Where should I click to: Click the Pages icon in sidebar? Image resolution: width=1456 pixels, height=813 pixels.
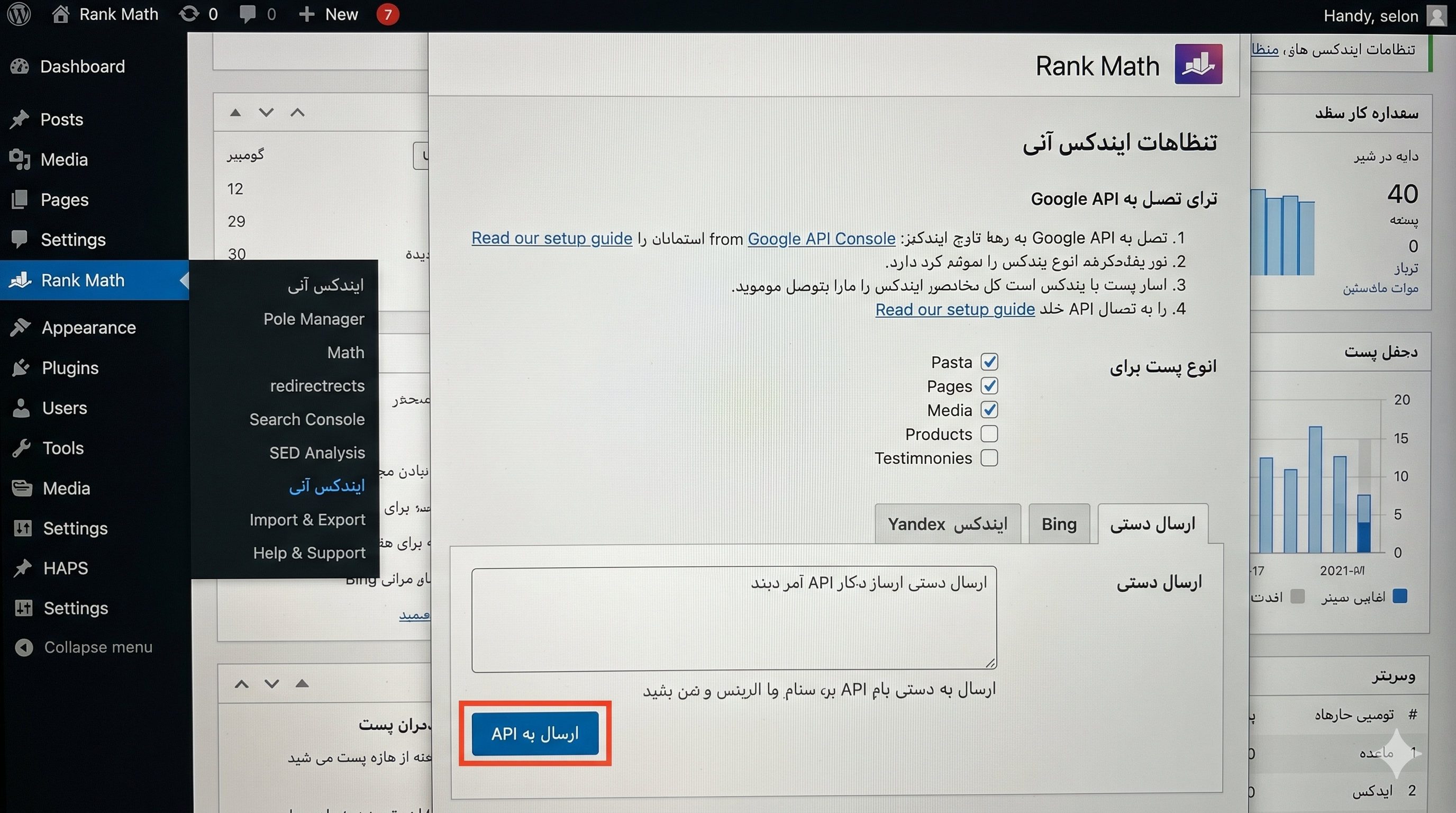(x=20, y=200)
